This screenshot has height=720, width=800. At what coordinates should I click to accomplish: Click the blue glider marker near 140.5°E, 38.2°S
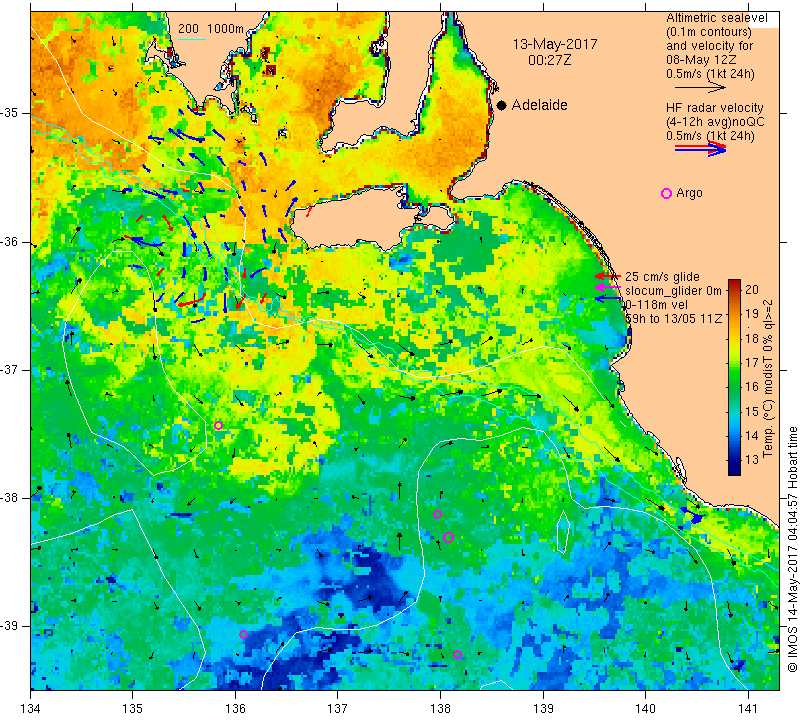(694, 515)
